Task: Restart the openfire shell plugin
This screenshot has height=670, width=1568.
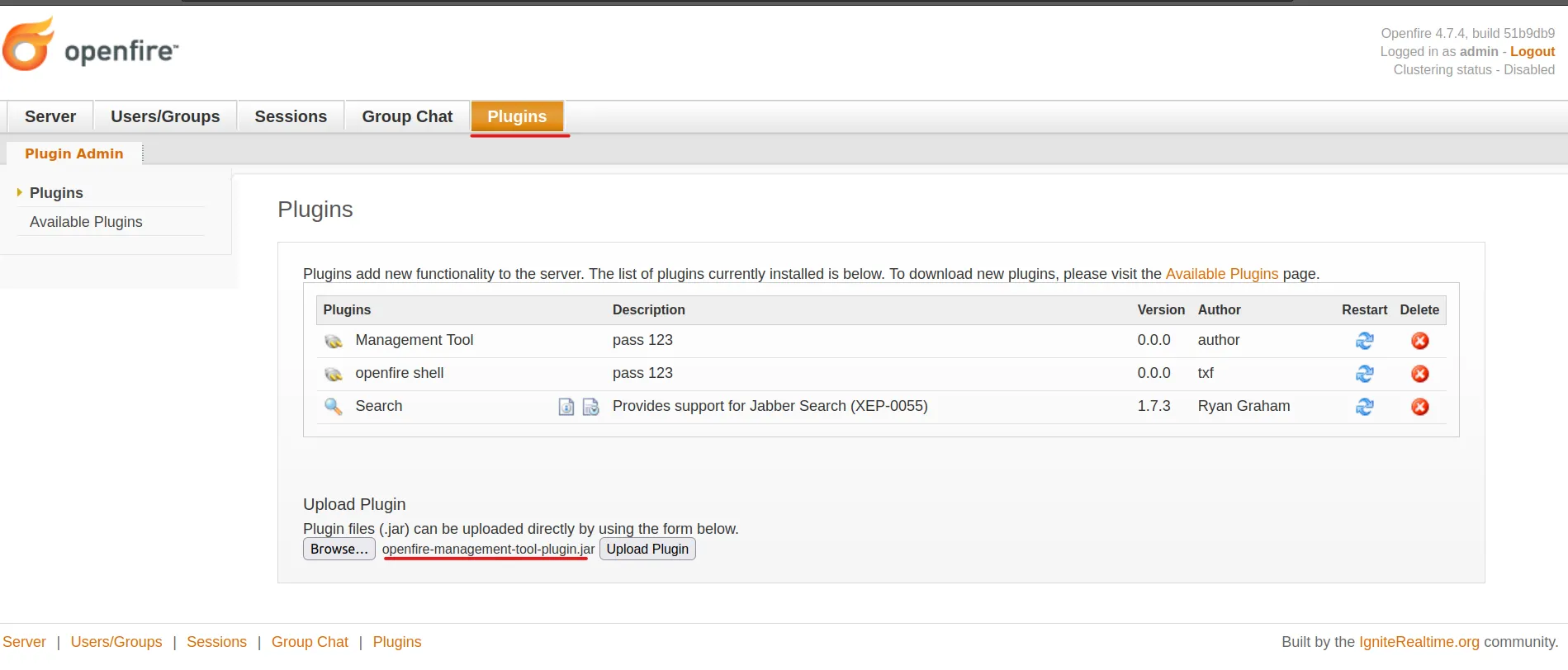Action: [x=1364, y=374]
